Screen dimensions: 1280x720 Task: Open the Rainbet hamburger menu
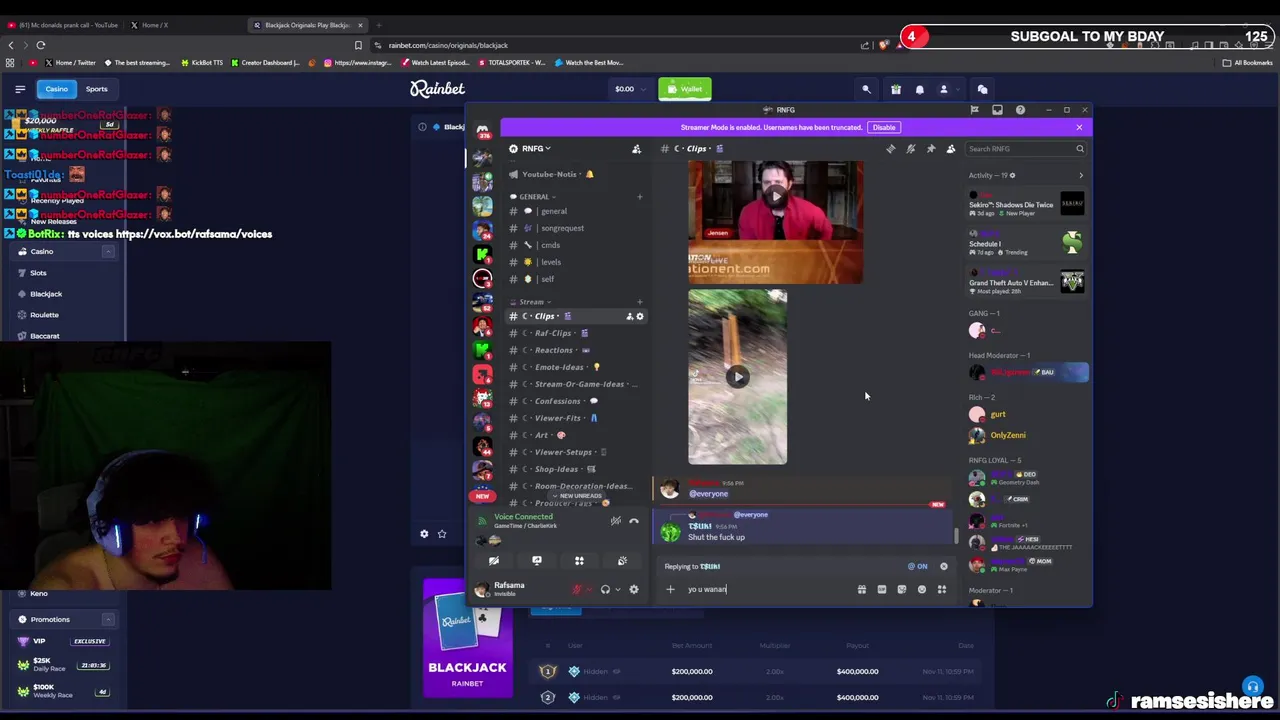19,89
